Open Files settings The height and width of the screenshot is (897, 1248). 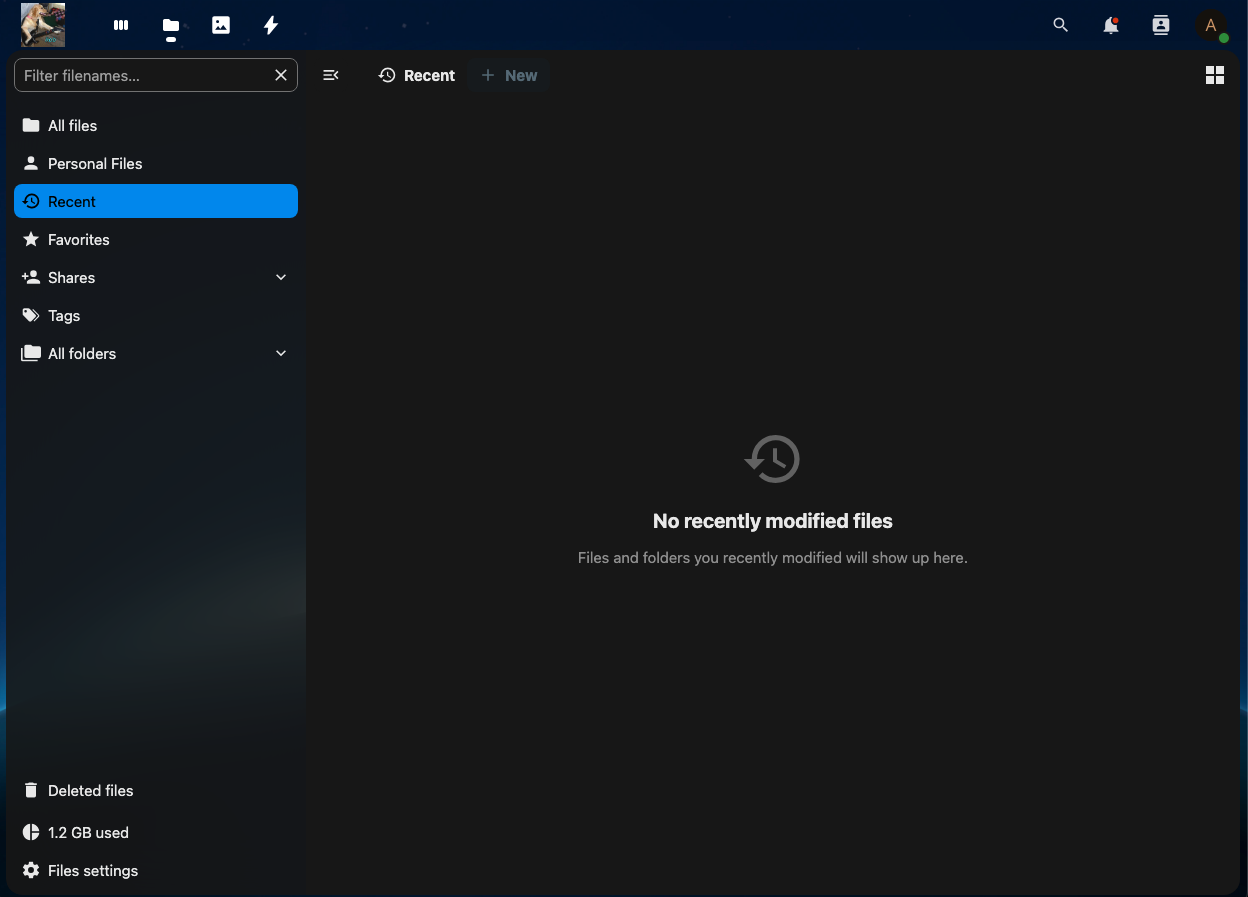click(93, 870)
